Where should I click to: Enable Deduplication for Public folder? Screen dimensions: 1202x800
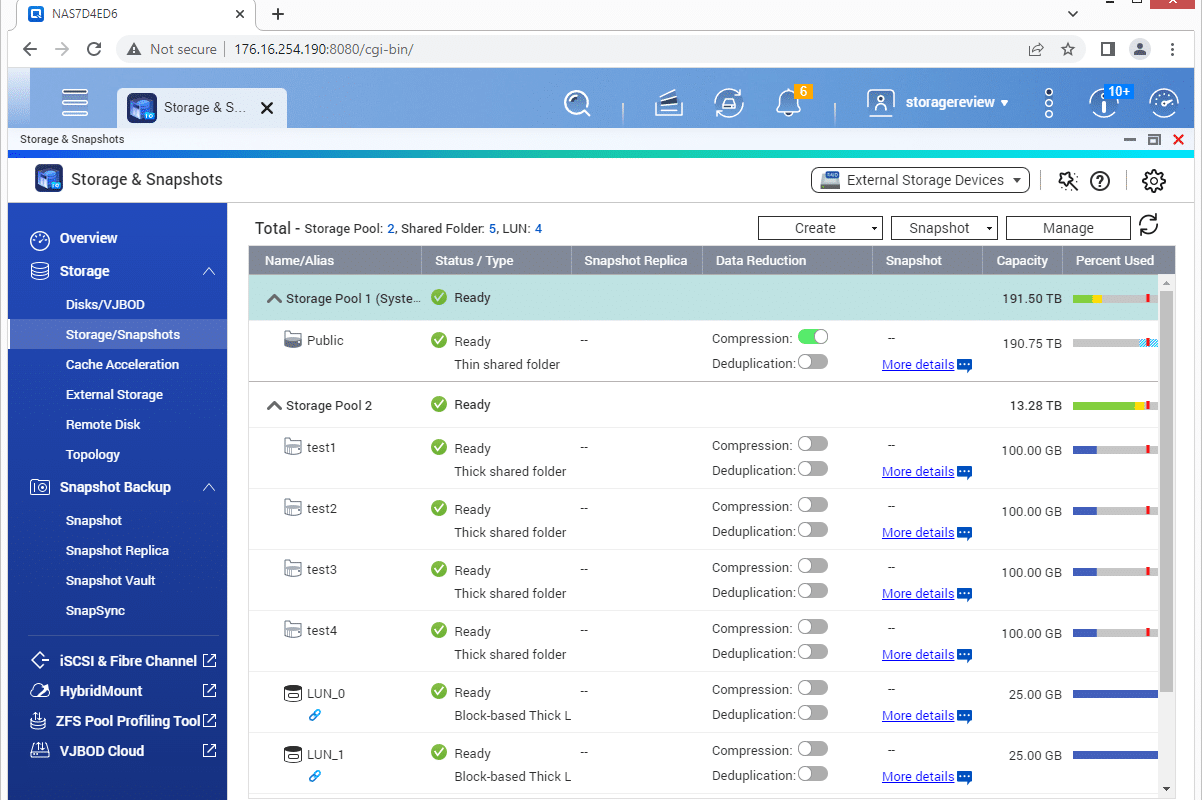(813, 362)
